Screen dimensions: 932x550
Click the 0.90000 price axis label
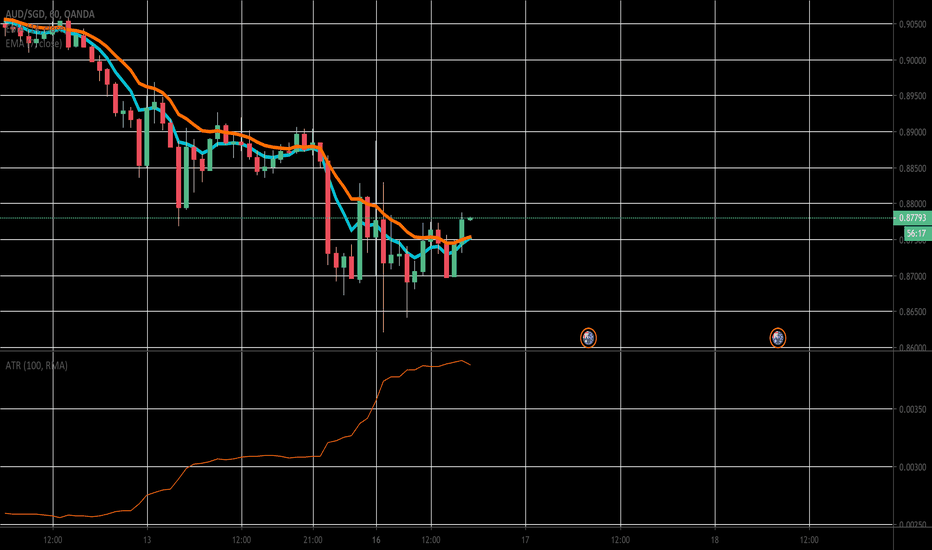click(x=912, y=60)
